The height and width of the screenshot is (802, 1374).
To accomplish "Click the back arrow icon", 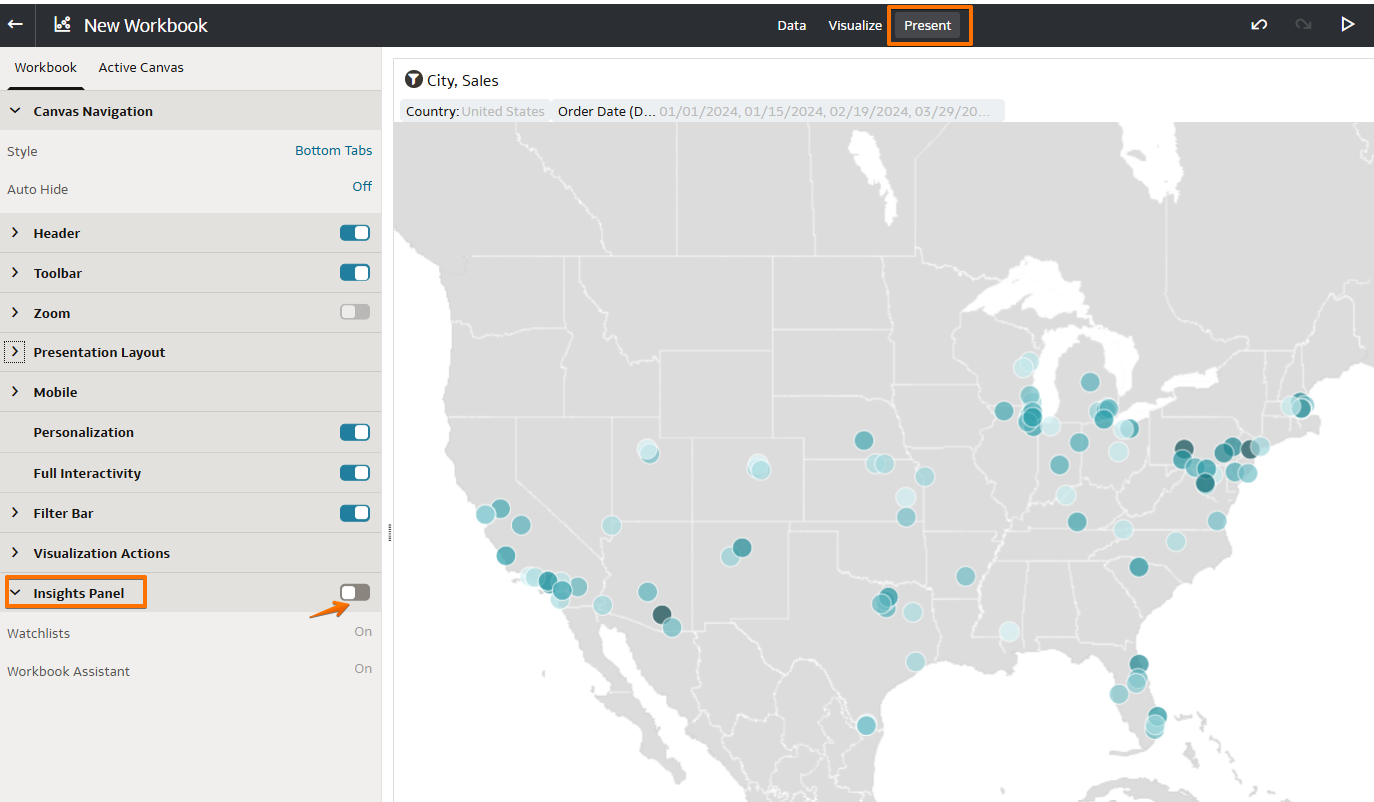I will [x=16, y=24].
